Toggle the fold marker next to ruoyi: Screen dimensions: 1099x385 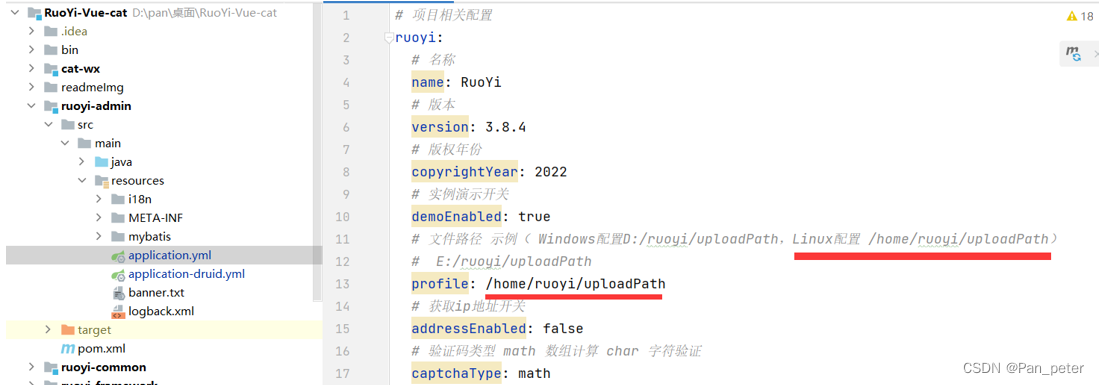[389, 38]
